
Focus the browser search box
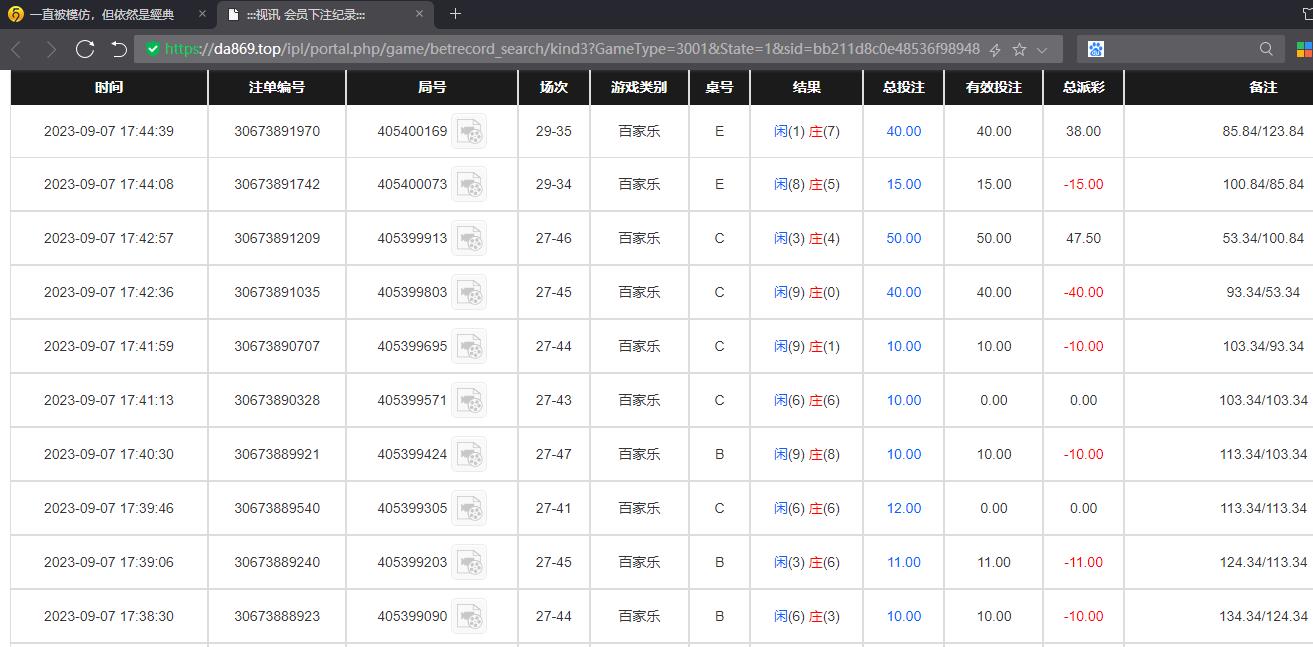point(1180,49)
